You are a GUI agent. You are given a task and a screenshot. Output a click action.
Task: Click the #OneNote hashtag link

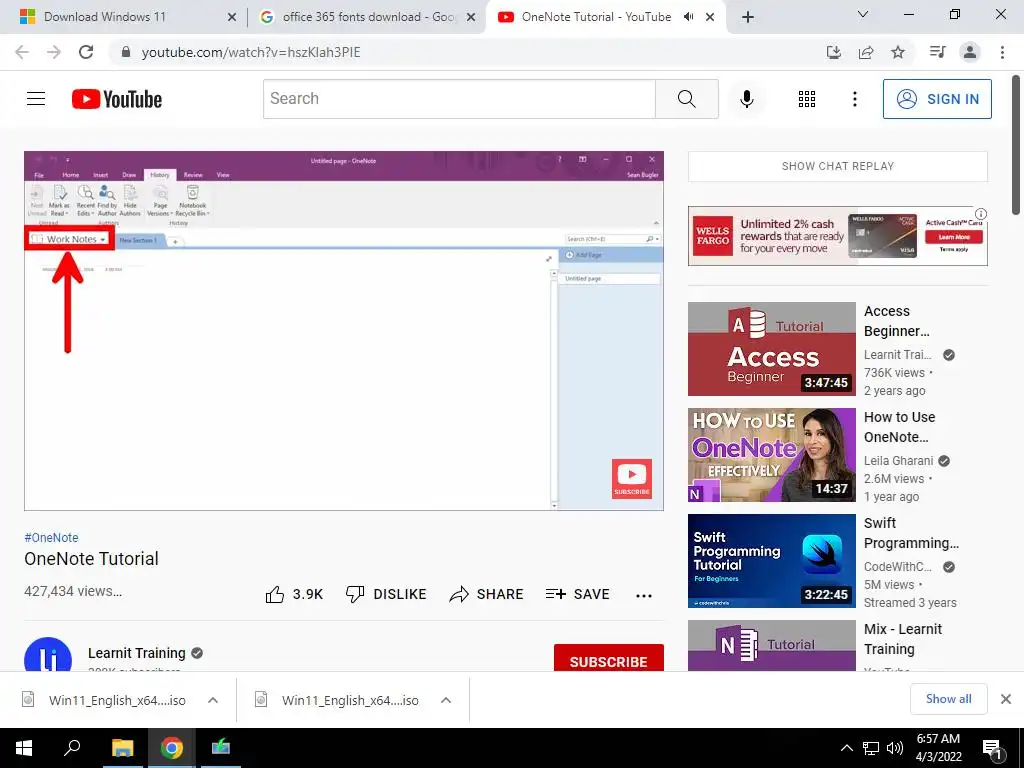click(x=51, y=537)
